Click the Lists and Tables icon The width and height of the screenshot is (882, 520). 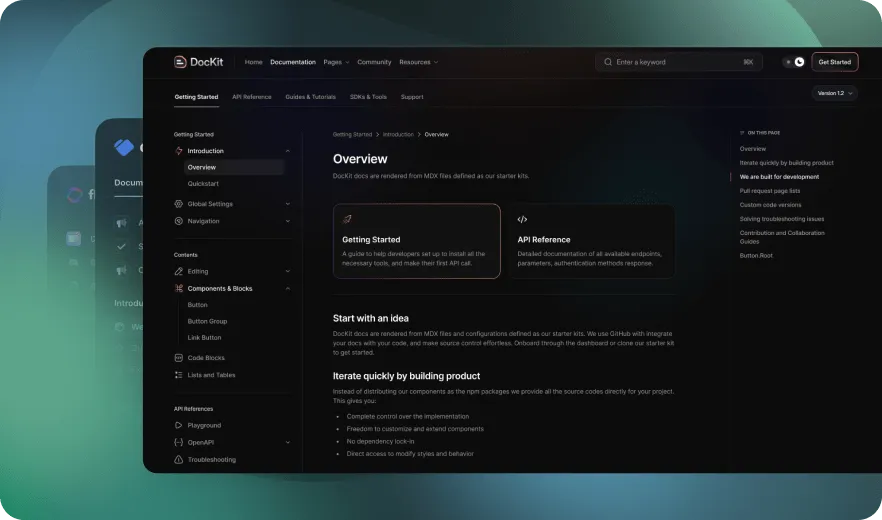(x=179, y=375)
